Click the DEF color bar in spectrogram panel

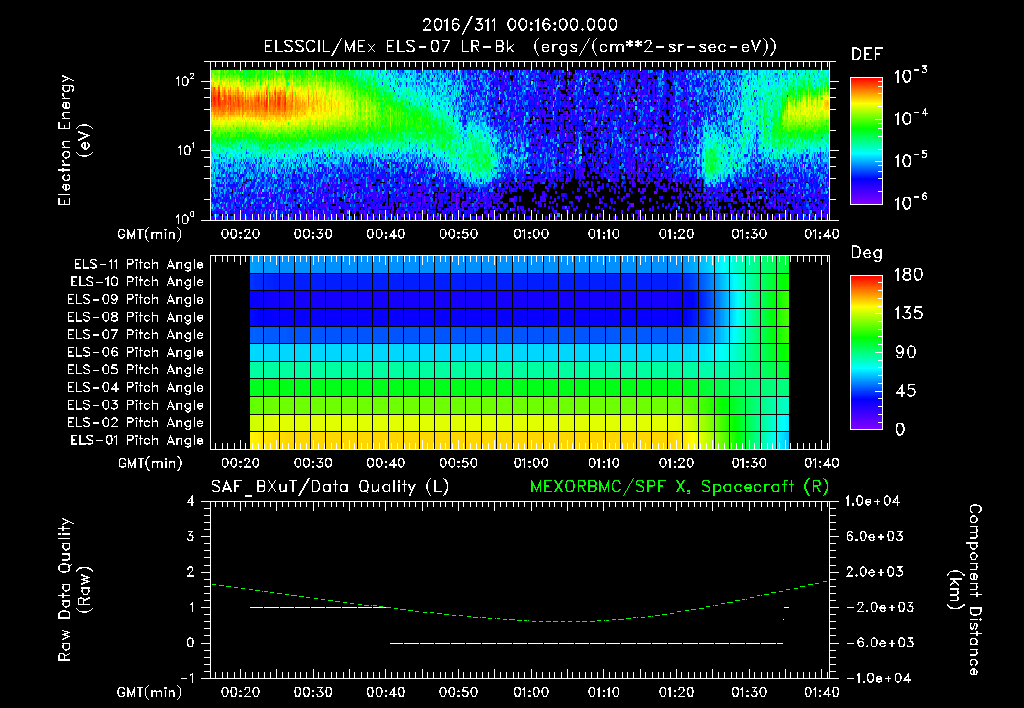pos(866,140)
